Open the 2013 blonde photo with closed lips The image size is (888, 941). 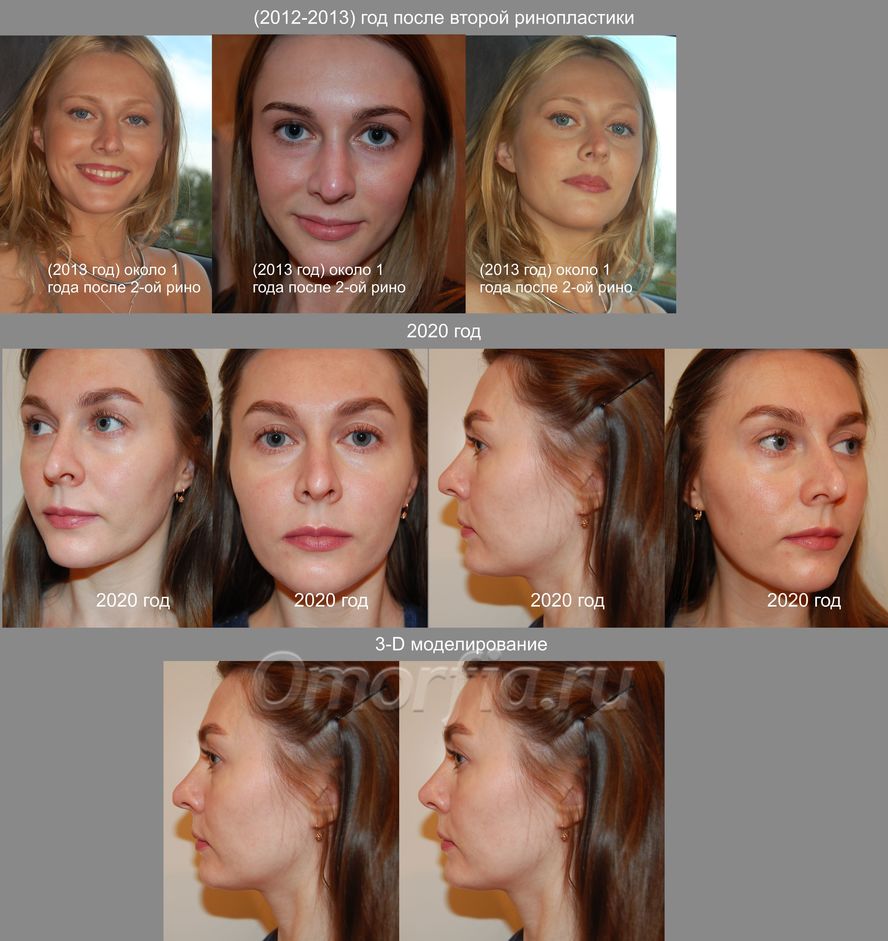(x=571, y=174)
